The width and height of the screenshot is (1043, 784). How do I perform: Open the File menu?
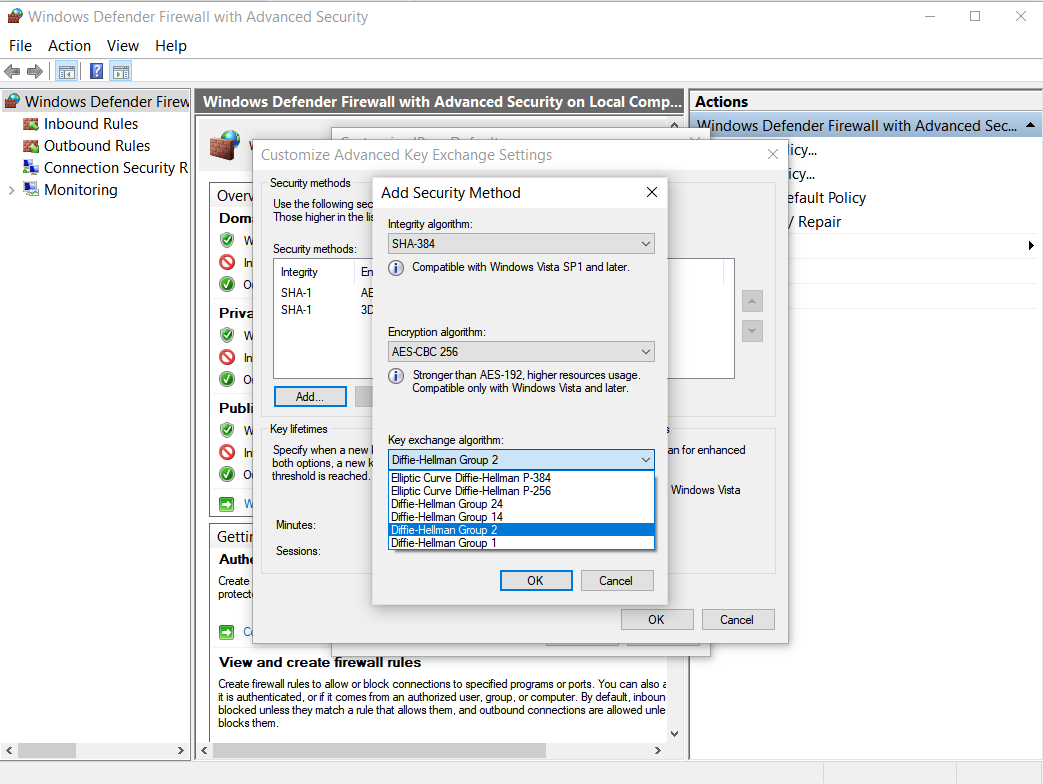(20, 46)
